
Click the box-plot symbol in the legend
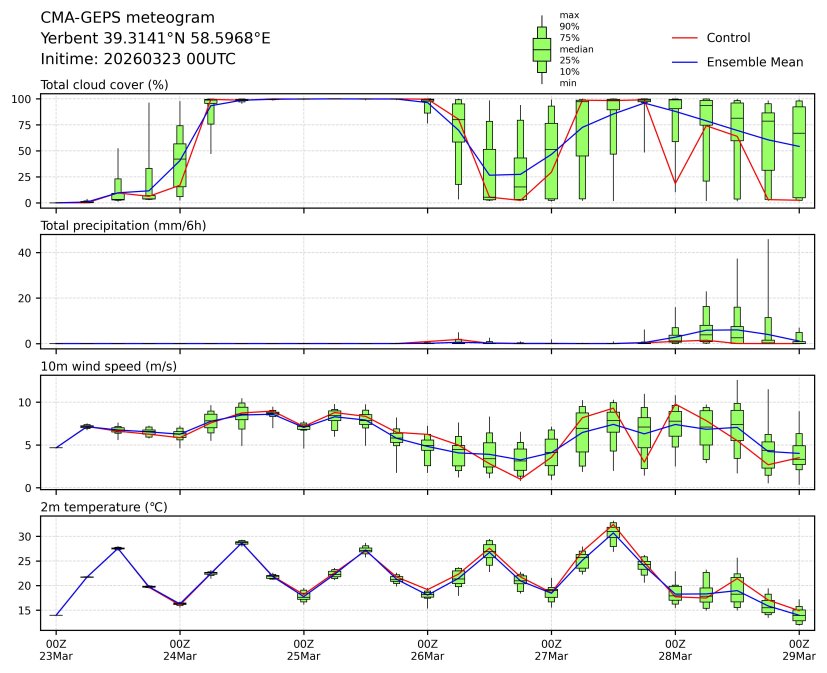click(541, 48)
